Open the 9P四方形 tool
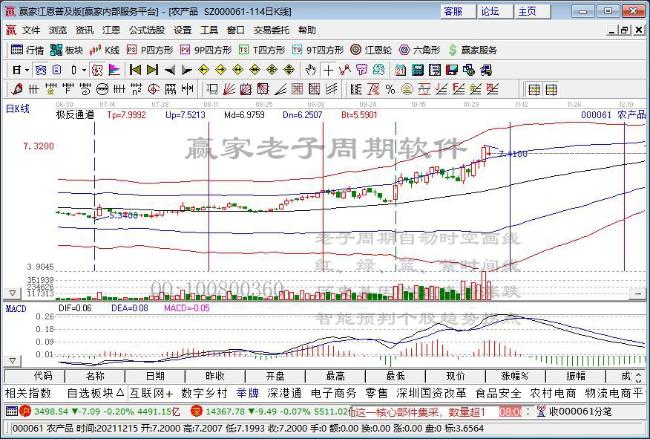 [x=206, y=50]
